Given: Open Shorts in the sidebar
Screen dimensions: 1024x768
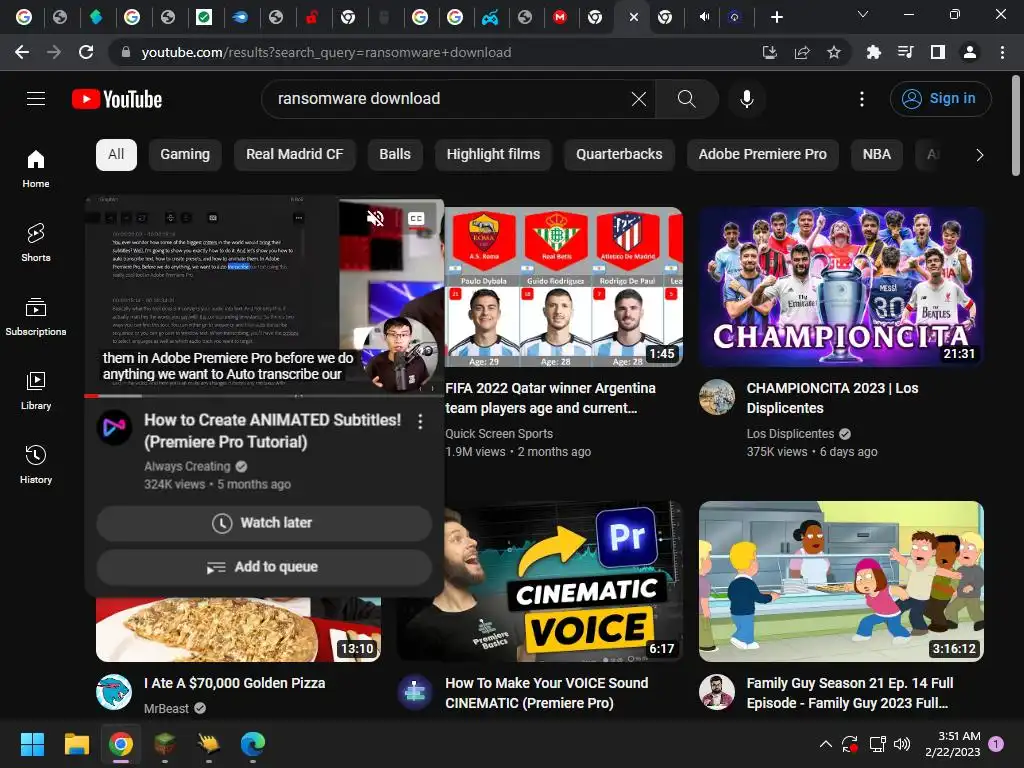Looking at the screenshot, I should click(x=36, y=242).
